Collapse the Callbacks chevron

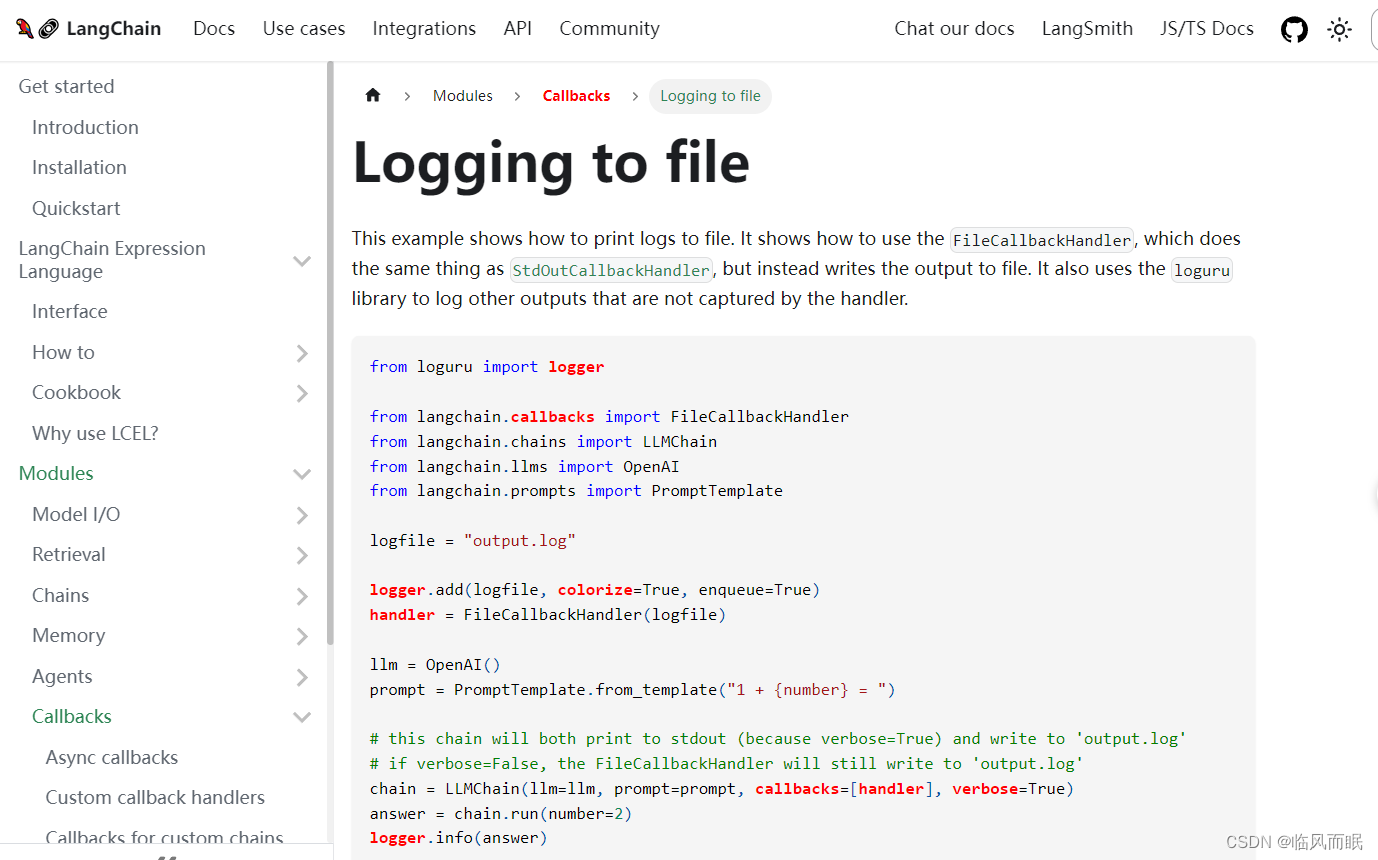(x=302, y=717)
